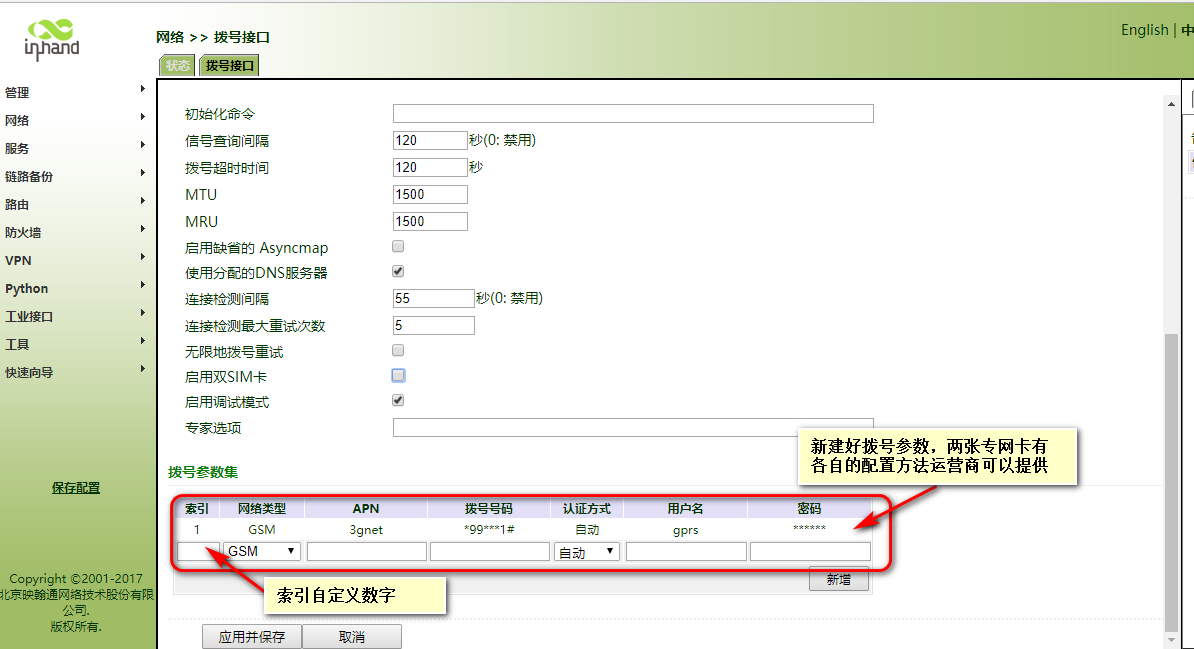
Task: Enable the 启用双SIM卡 checkbox
Action: pos(398,374)
